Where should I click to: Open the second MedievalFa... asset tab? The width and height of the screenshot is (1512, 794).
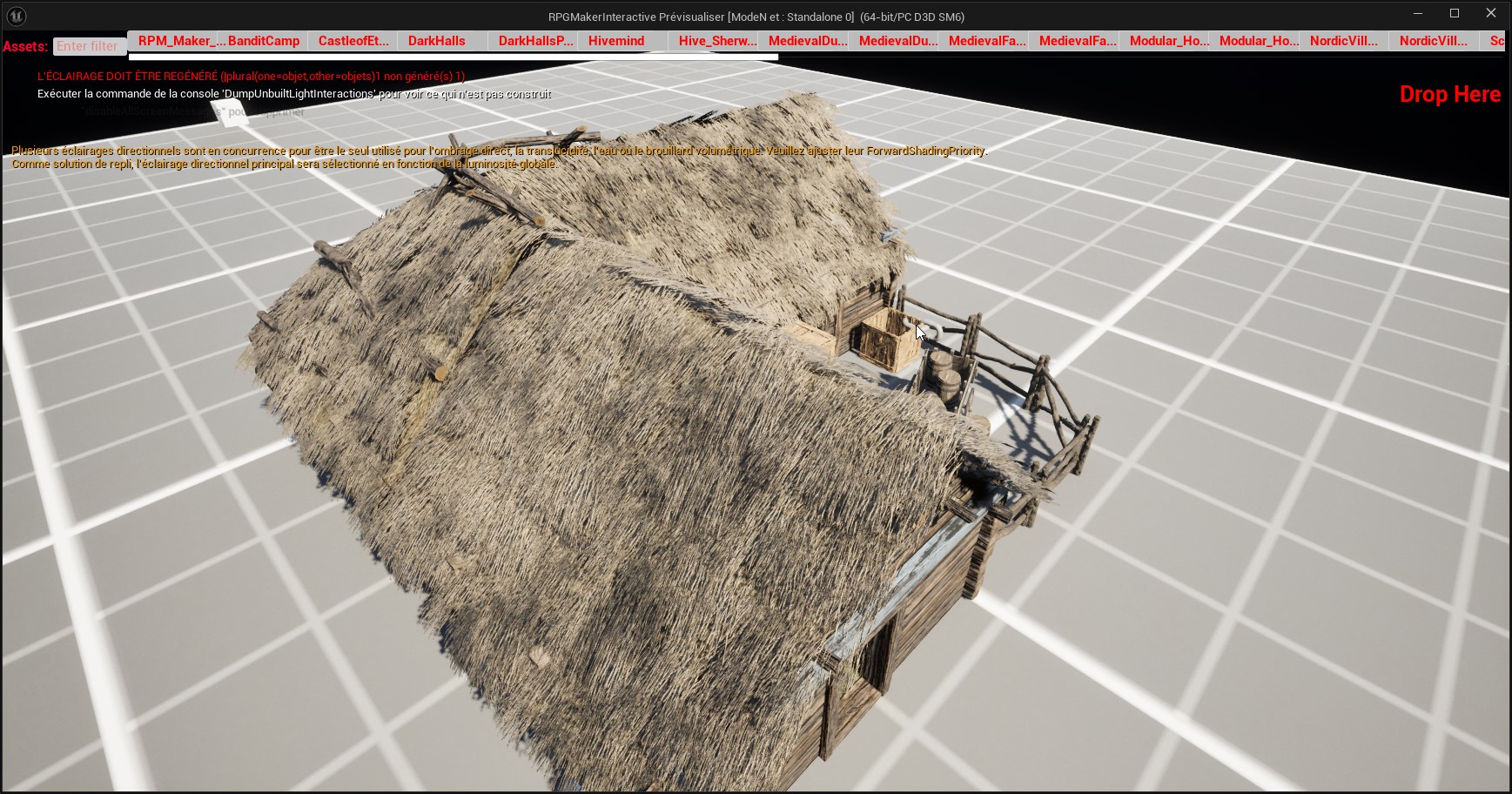(x=1073, y=41)
